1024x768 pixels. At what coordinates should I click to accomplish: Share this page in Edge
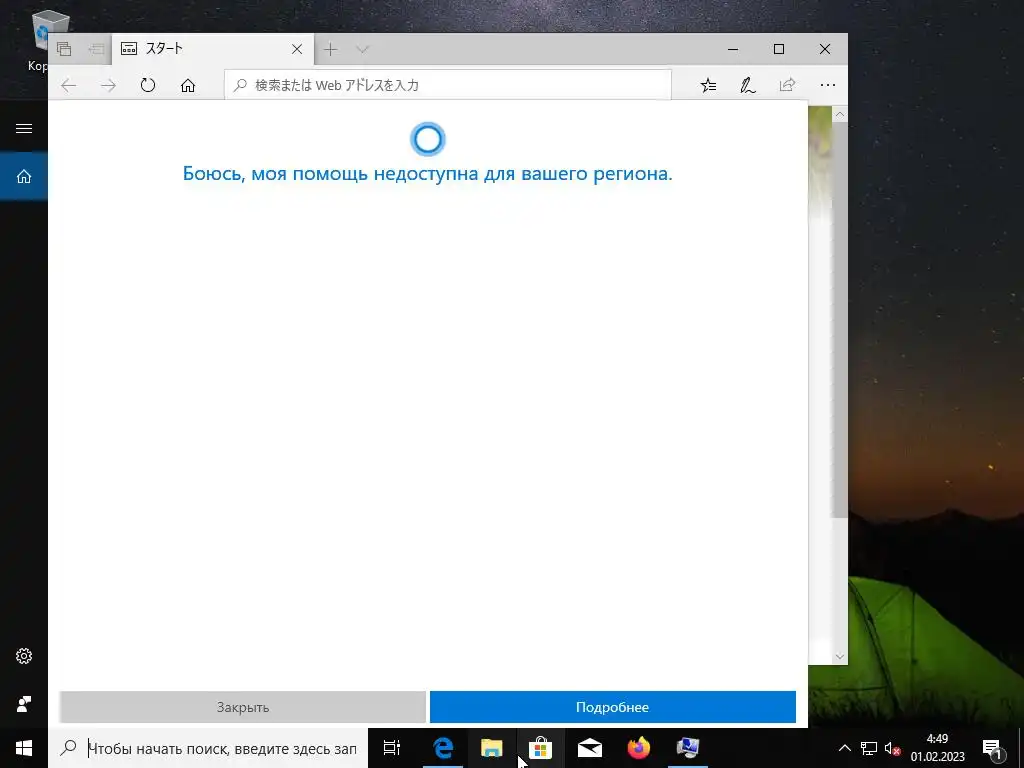(x=788, y=85)
